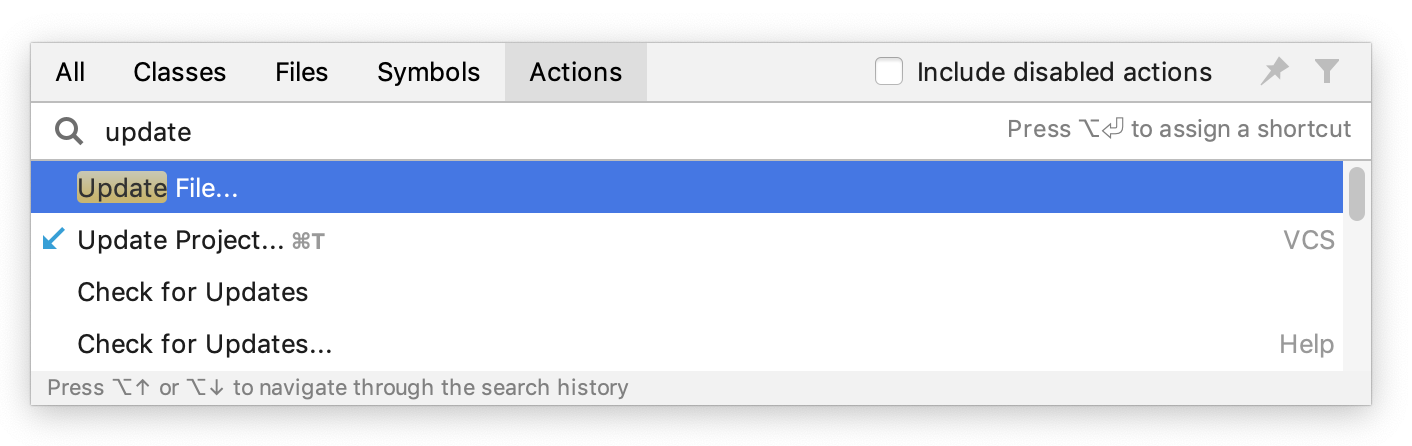Click the VCS group label
The width and height of the screenshot is (1412, 446).
click(x=1308, y=240)
